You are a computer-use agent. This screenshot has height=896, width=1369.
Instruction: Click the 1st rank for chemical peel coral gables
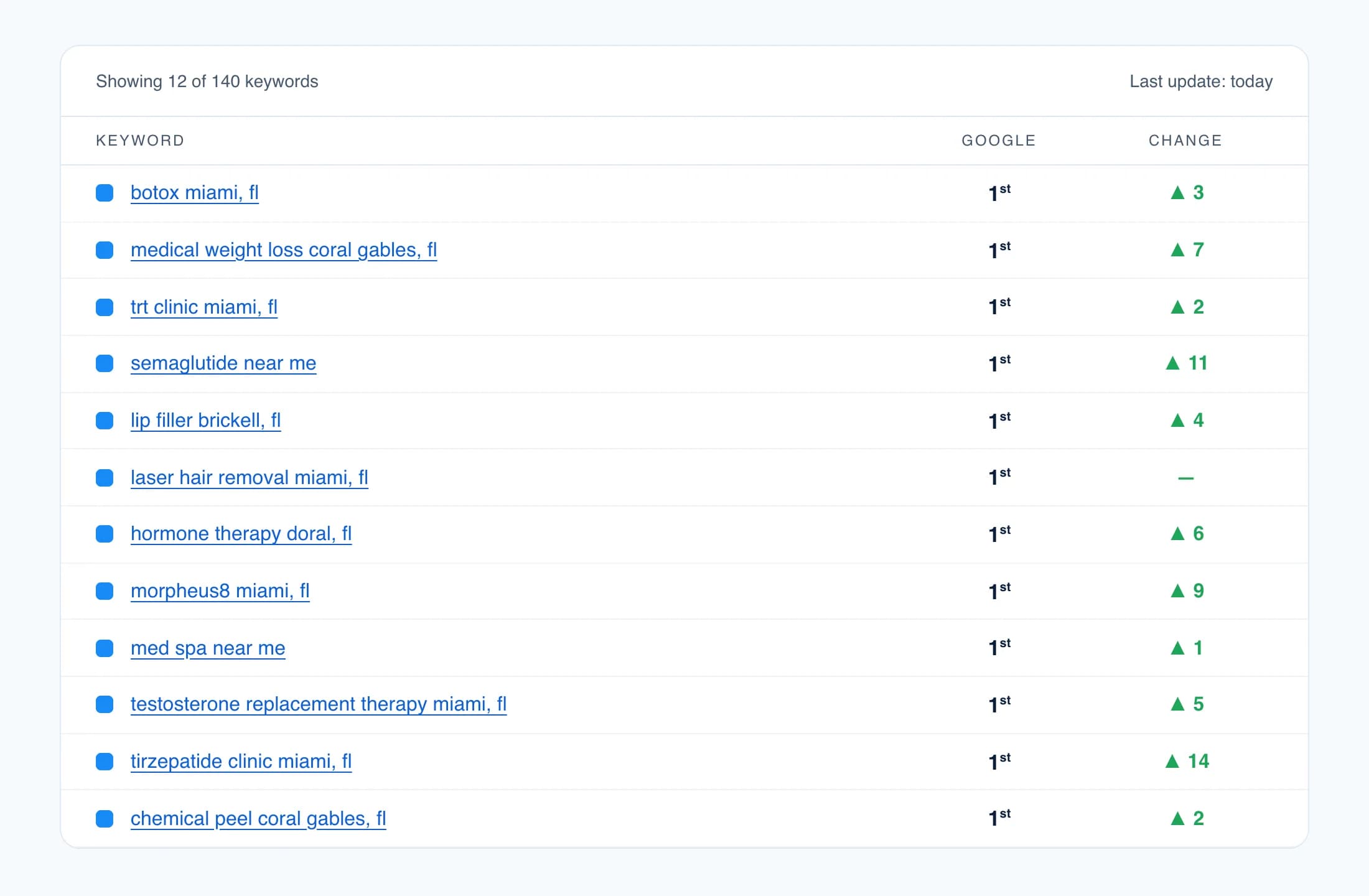(x=999, y=818)
